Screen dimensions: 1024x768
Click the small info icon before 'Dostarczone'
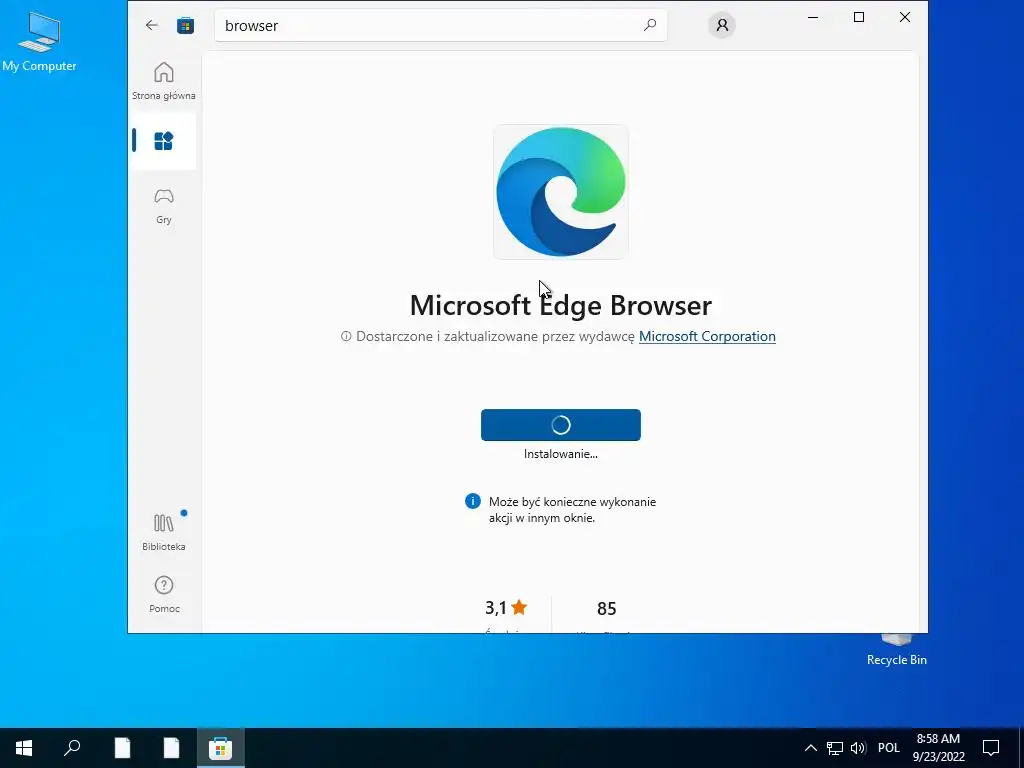(x=346, y=336)
